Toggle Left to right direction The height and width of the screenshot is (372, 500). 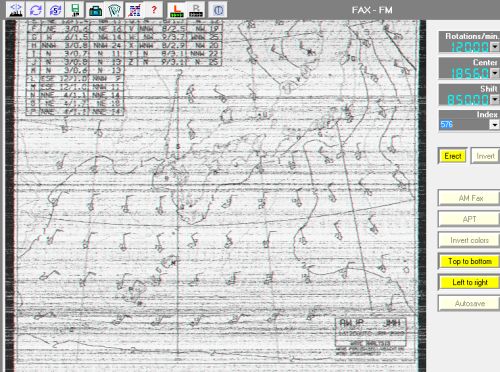coord(469,282)
